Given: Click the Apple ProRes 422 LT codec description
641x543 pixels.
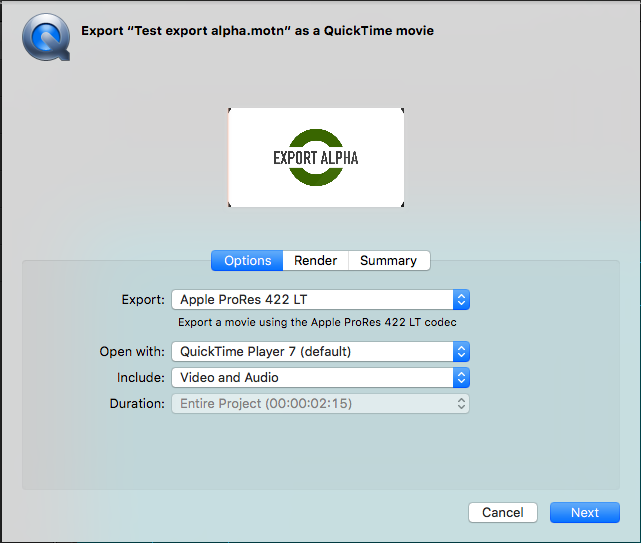Looking at the screenshot, I should (317, 322).
